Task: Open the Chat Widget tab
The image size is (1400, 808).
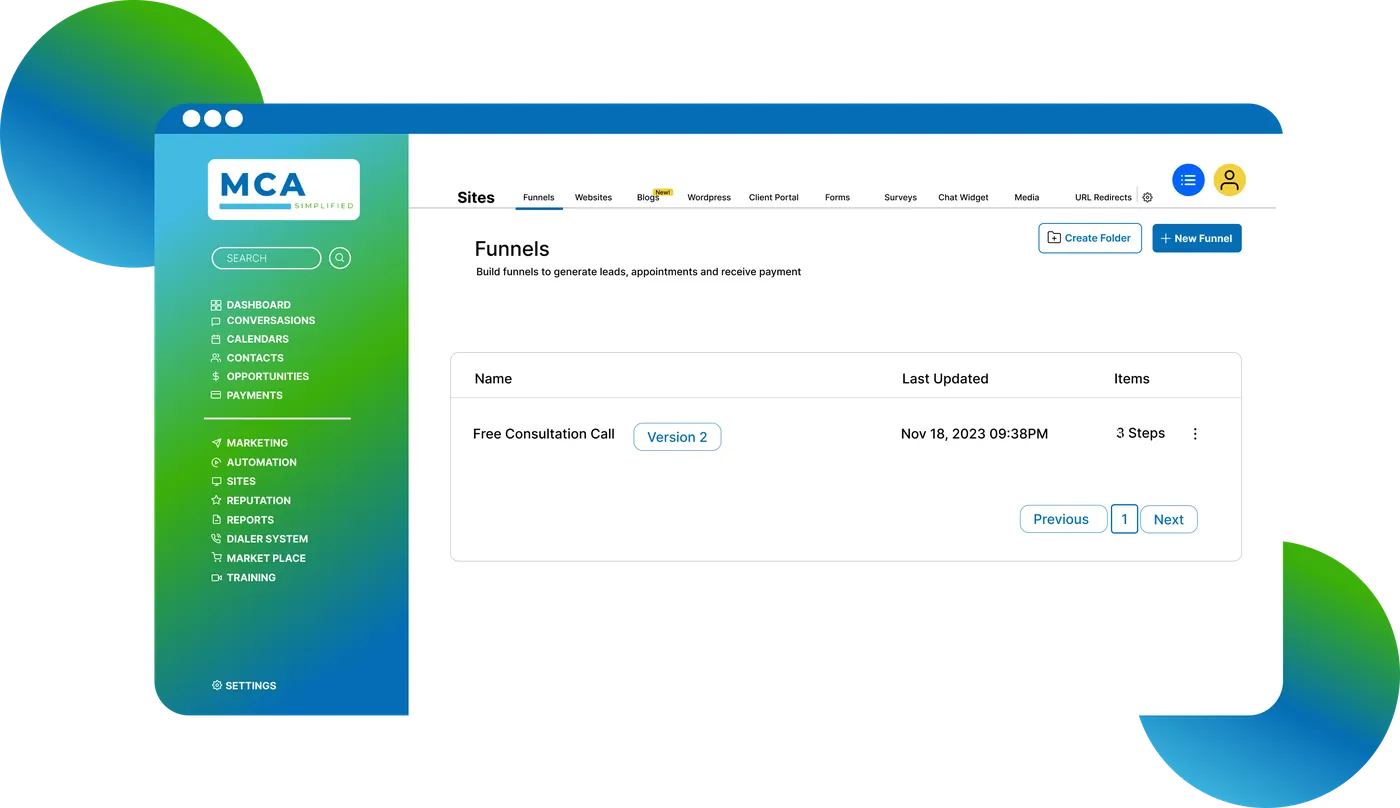Action: [x=963, y=198]
